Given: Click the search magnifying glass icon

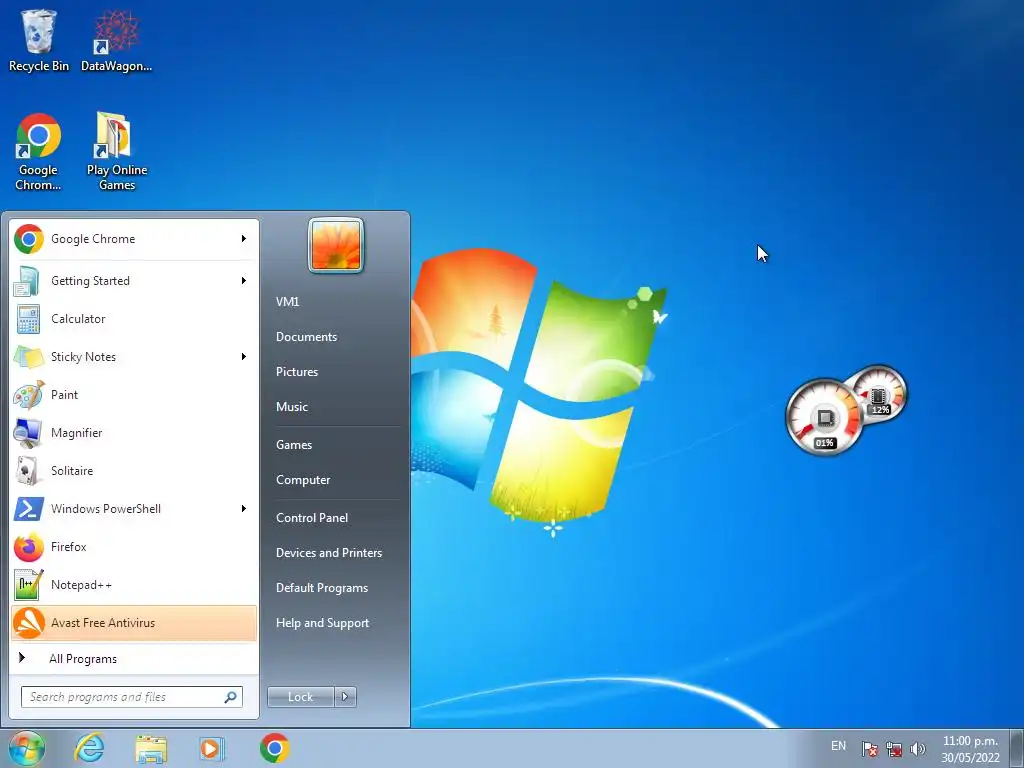Looking at the screenshot, I should [231, 697].
